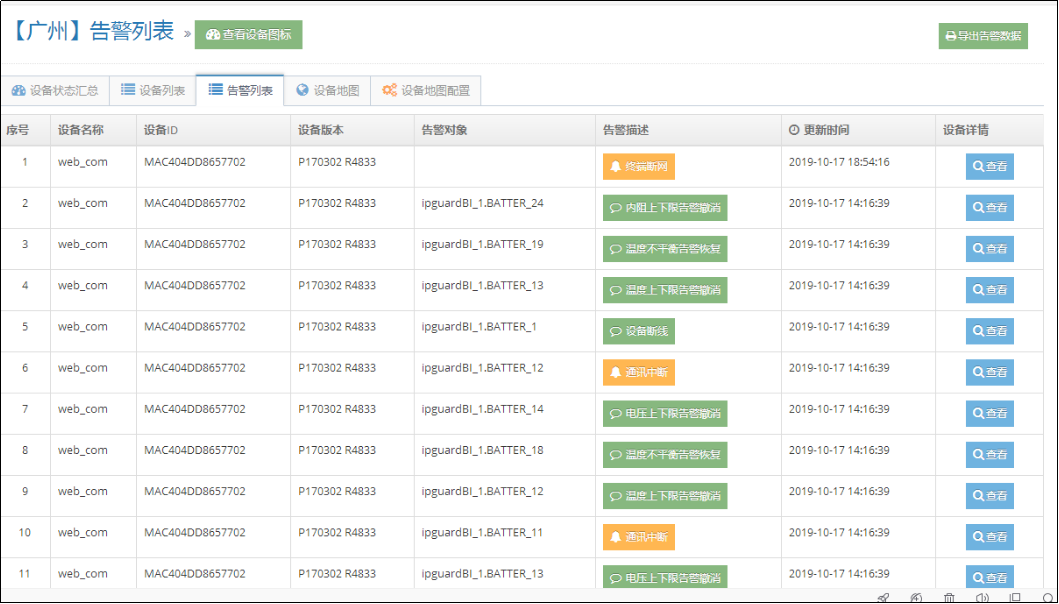Click the rocket icon in bottom bar

coord(883,597)
